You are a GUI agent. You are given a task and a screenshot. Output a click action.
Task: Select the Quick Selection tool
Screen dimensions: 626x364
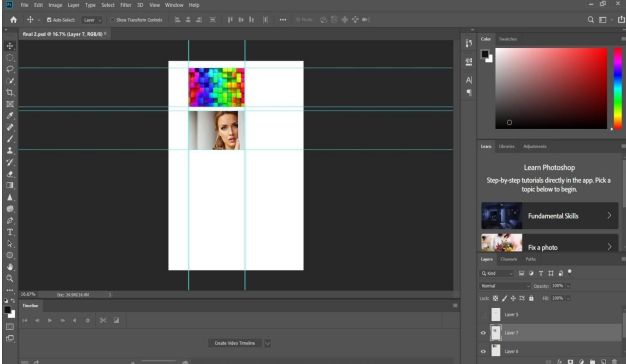click(x=10, y=81)
